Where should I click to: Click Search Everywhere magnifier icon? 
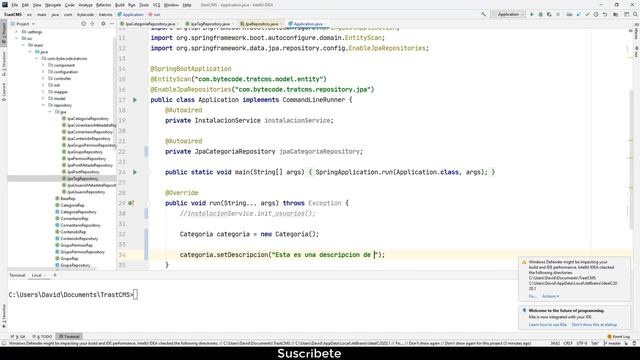(635, 14)
